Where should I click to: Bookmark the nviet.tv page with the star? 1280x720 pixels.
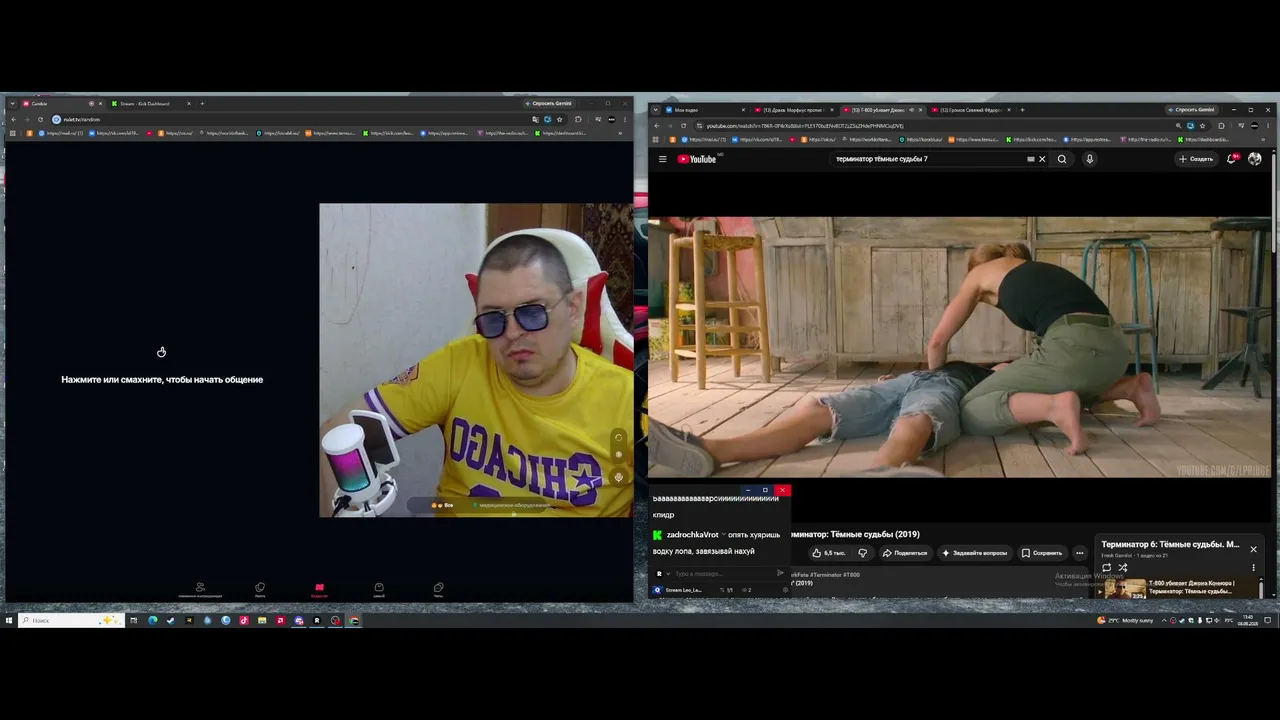point(559,120)
